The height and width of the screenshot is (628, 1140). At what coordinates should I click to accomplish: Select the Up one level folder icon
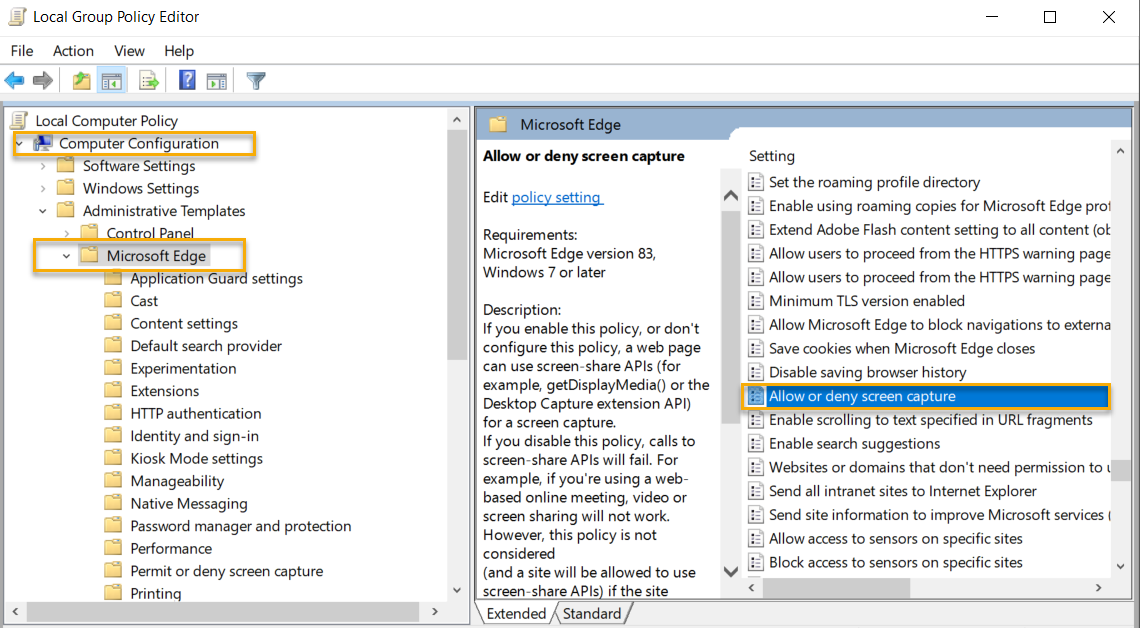pyautogui.click(x=80, y=80)
